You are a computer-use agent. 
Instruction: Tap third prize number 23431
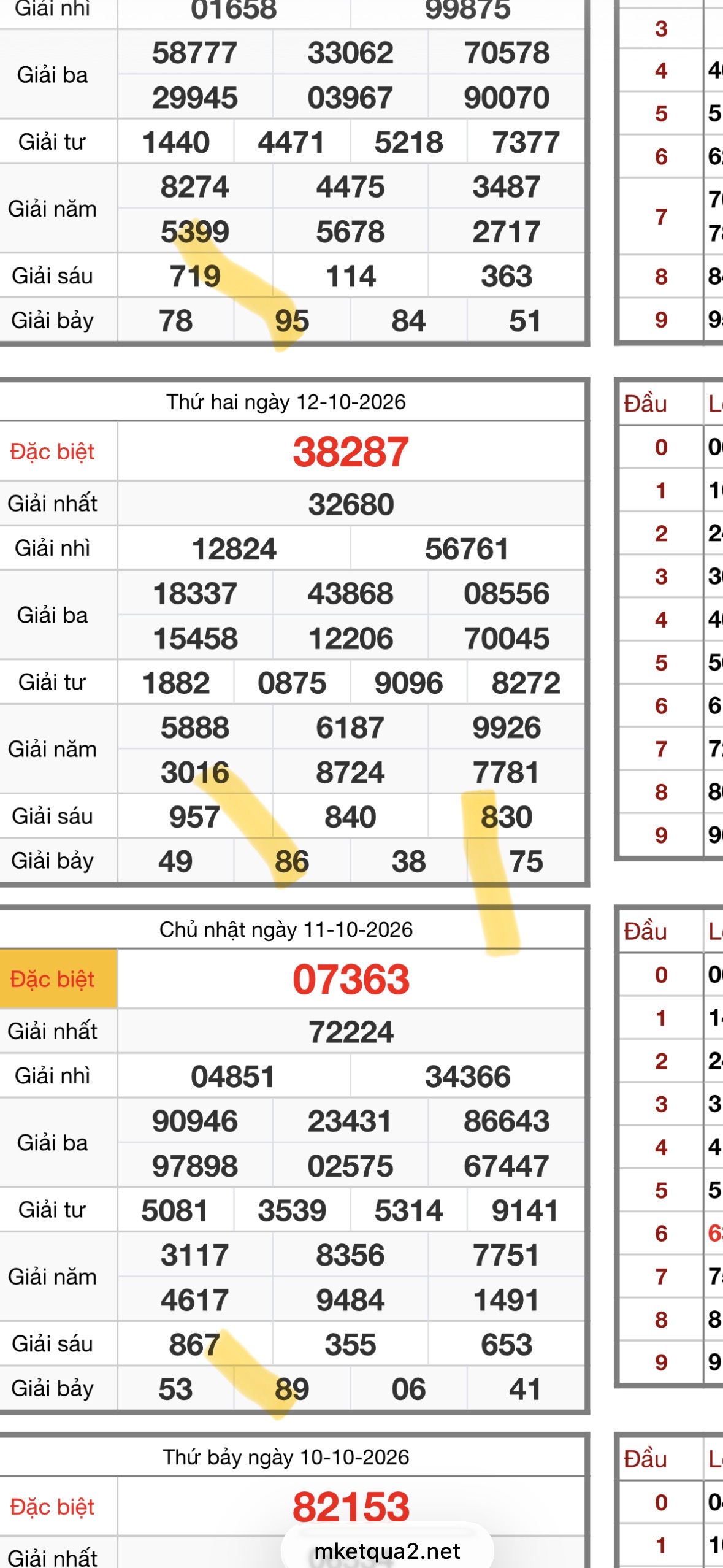click(350, 1121)
